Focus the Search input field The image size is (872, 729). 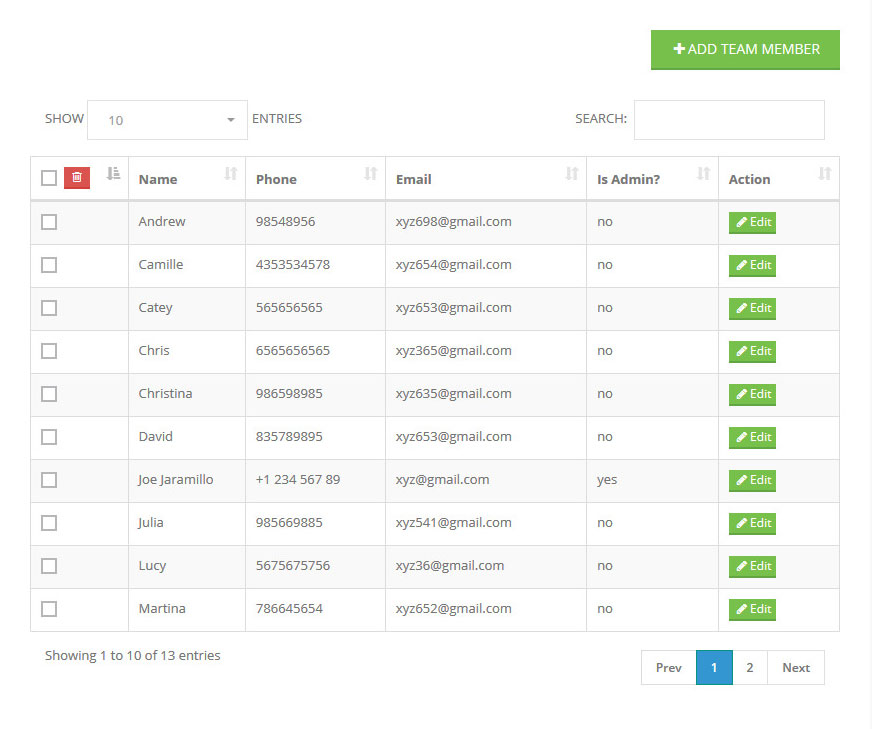729,120
